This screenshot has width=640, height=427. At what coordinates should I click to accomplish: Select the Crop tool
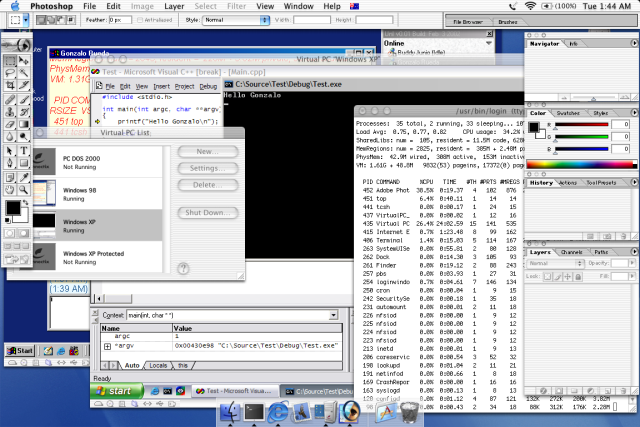[x=10, y=85]
